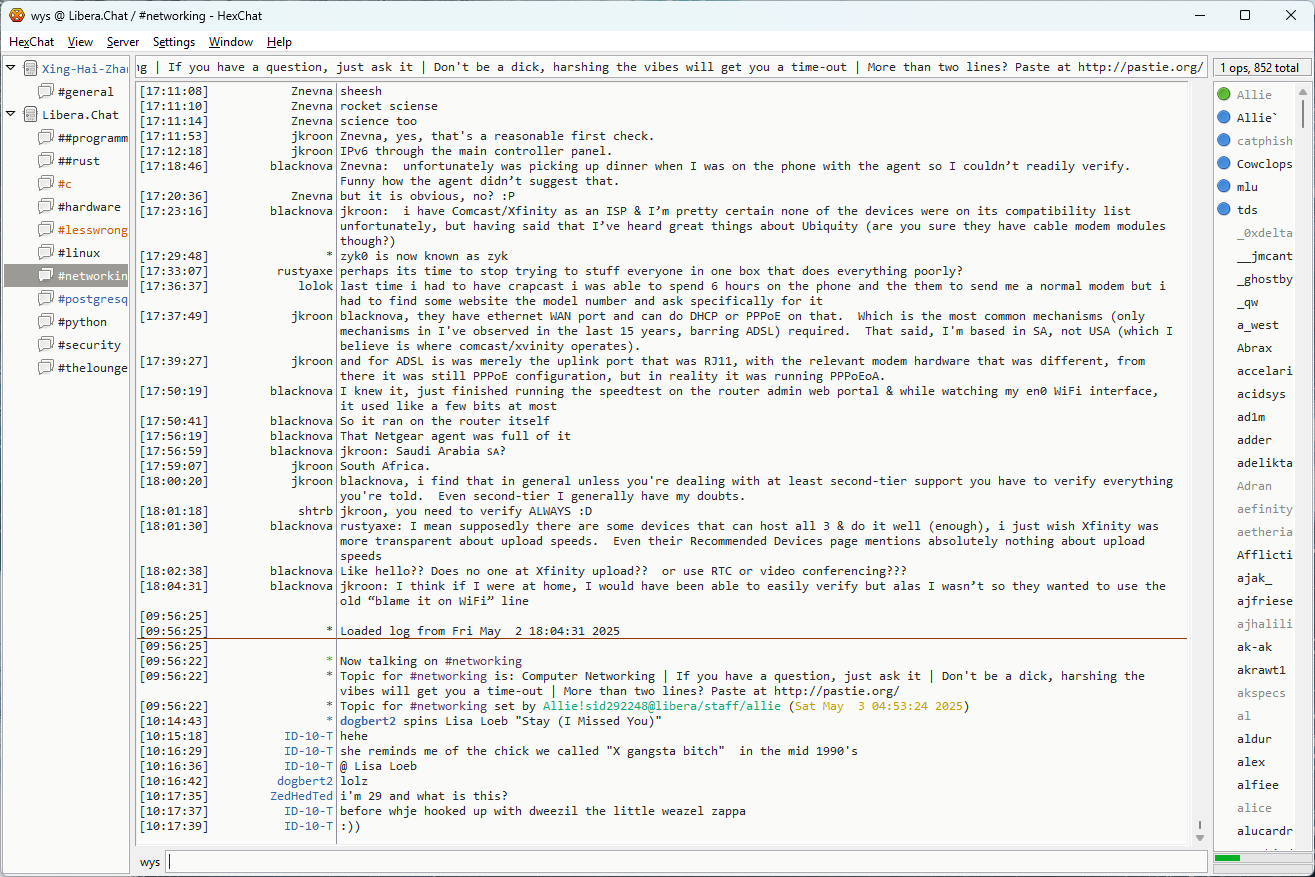Image resolution: width=1315 pixels, height=877 pixels.
Task: Open the Server menu
Action: (123, 42)
